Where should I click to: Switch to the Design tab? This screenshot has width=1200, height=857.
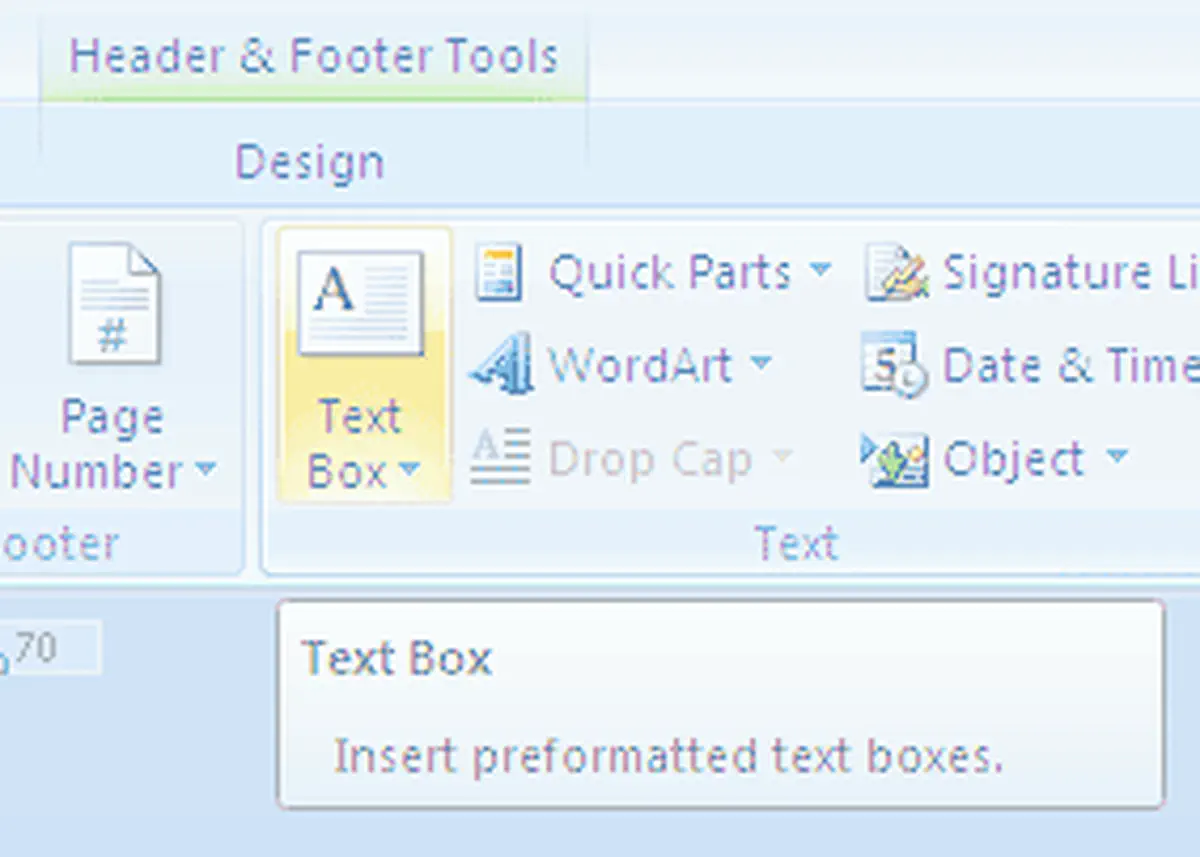[x=309, y=162]
